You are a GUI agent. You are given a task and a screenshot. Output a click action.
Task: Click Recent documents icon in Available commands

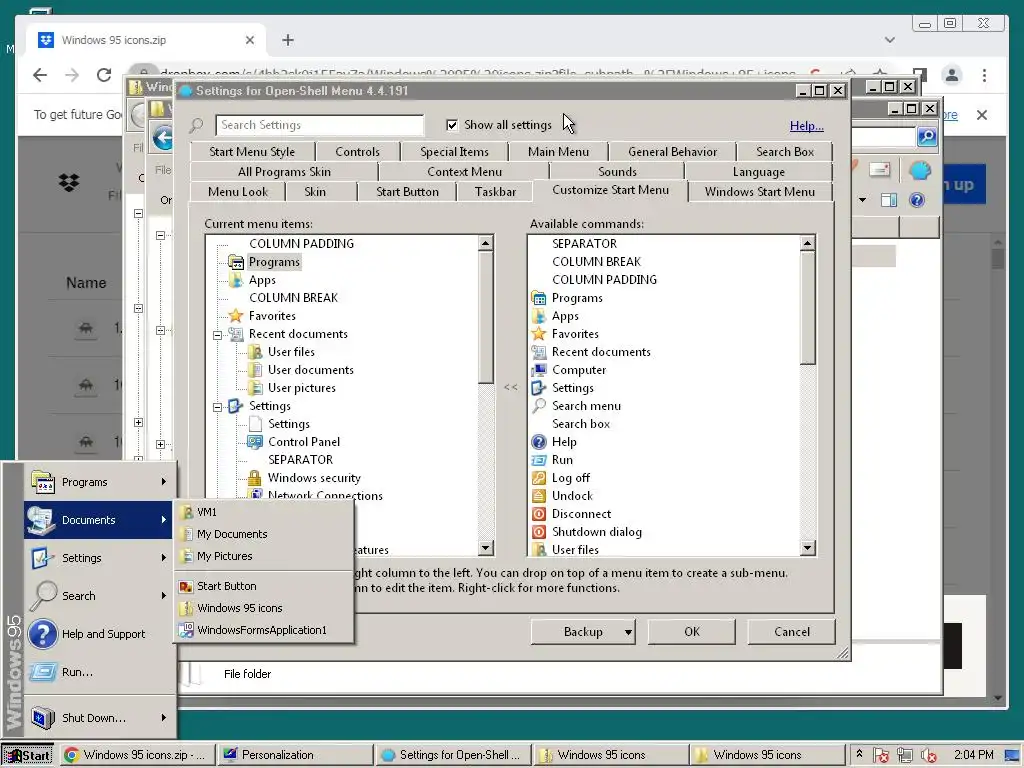tap(539, 352)
